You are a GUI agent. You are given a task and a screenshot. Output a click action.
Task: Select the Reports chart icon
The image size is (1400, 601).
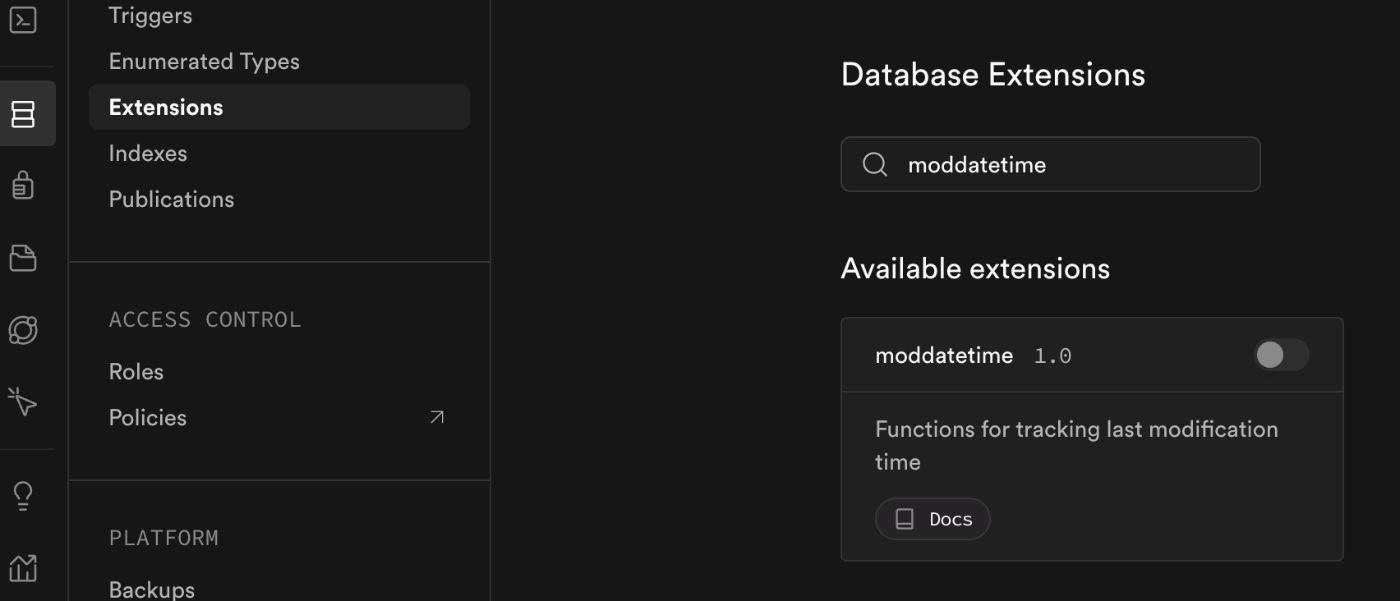tap(22, 567)
